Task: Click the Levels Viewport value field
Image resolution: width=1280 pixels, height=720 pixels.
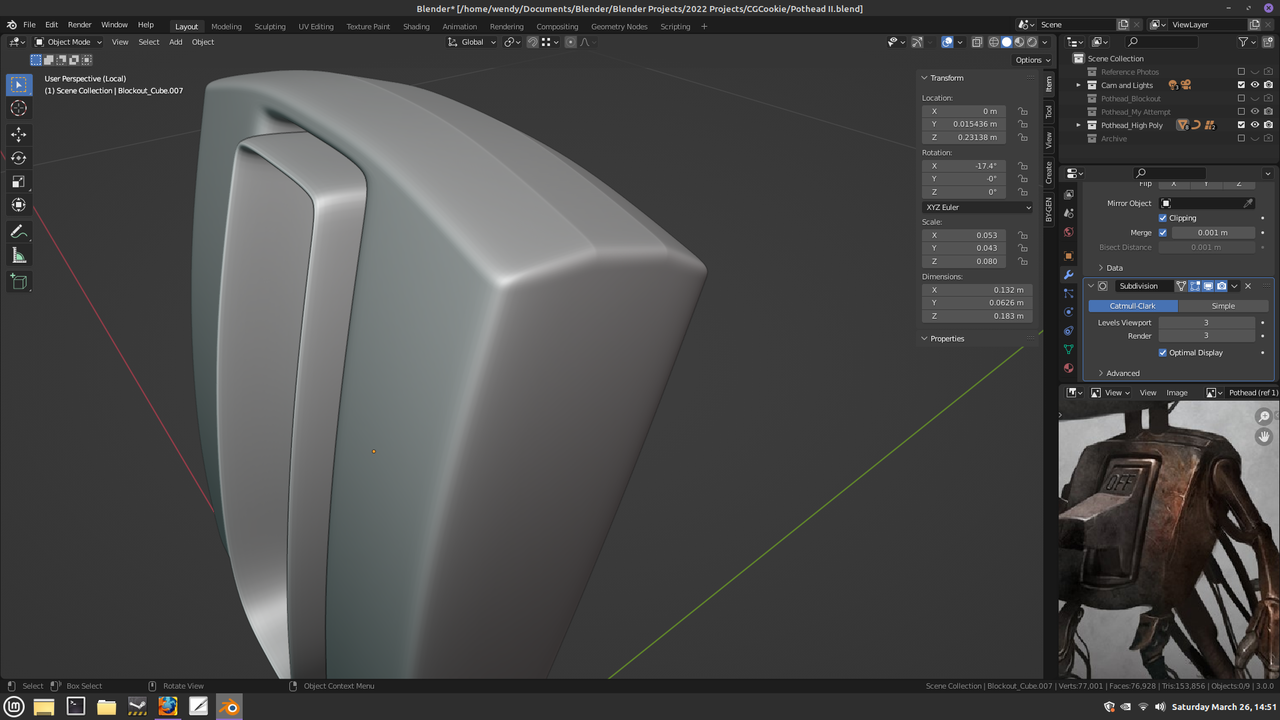Action: tap(1205, 323)
